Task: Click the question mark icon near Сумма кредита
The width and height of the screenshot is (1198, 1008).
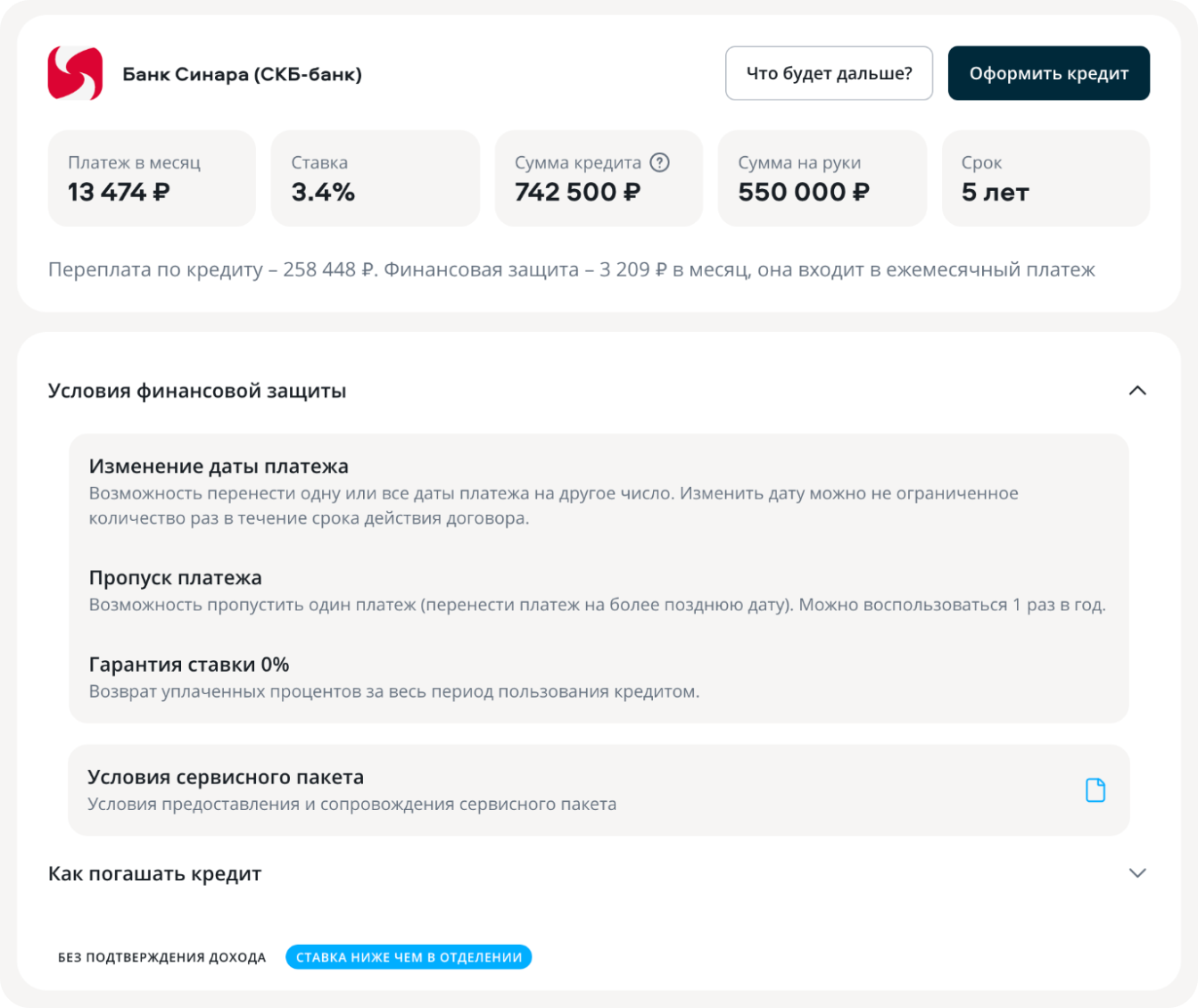Action: (x=659, y=162)
